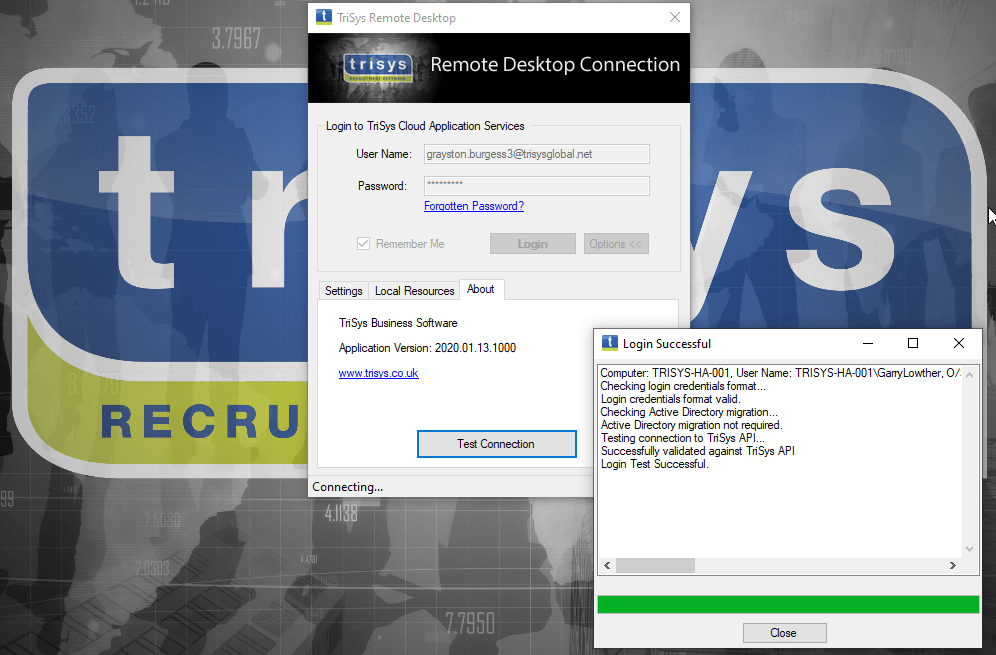Click 'Active Directory migration not required.' line
This screenshot has height=655, width=996.
click(x=691, y=425)
